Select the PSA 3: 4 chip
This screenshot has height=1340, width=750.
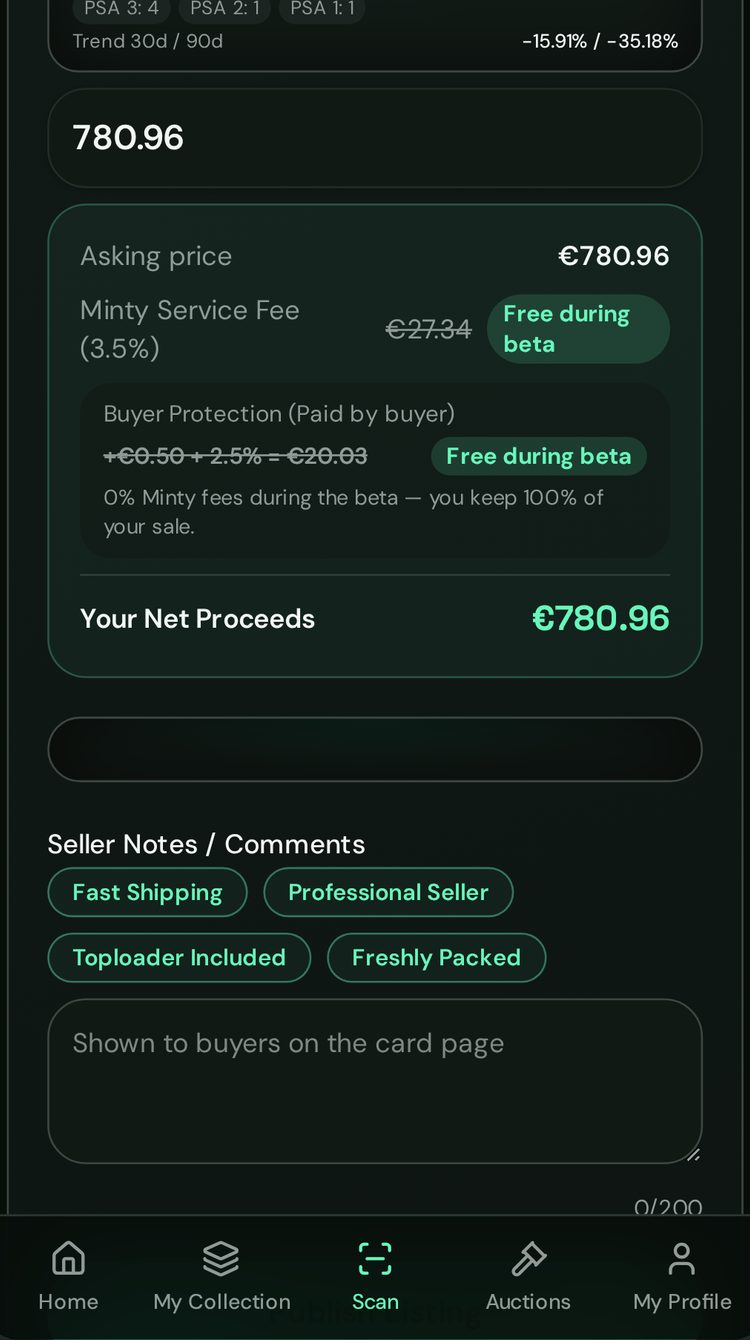(x=122, y=9)
